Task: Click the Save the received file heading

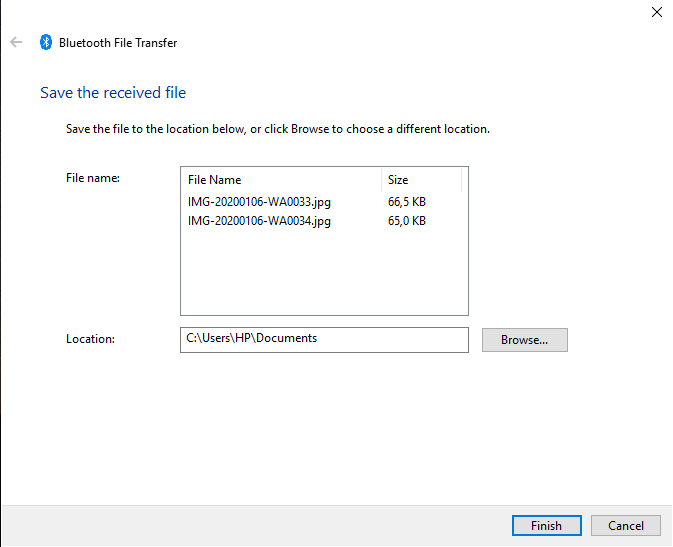Action: [113, 93]
